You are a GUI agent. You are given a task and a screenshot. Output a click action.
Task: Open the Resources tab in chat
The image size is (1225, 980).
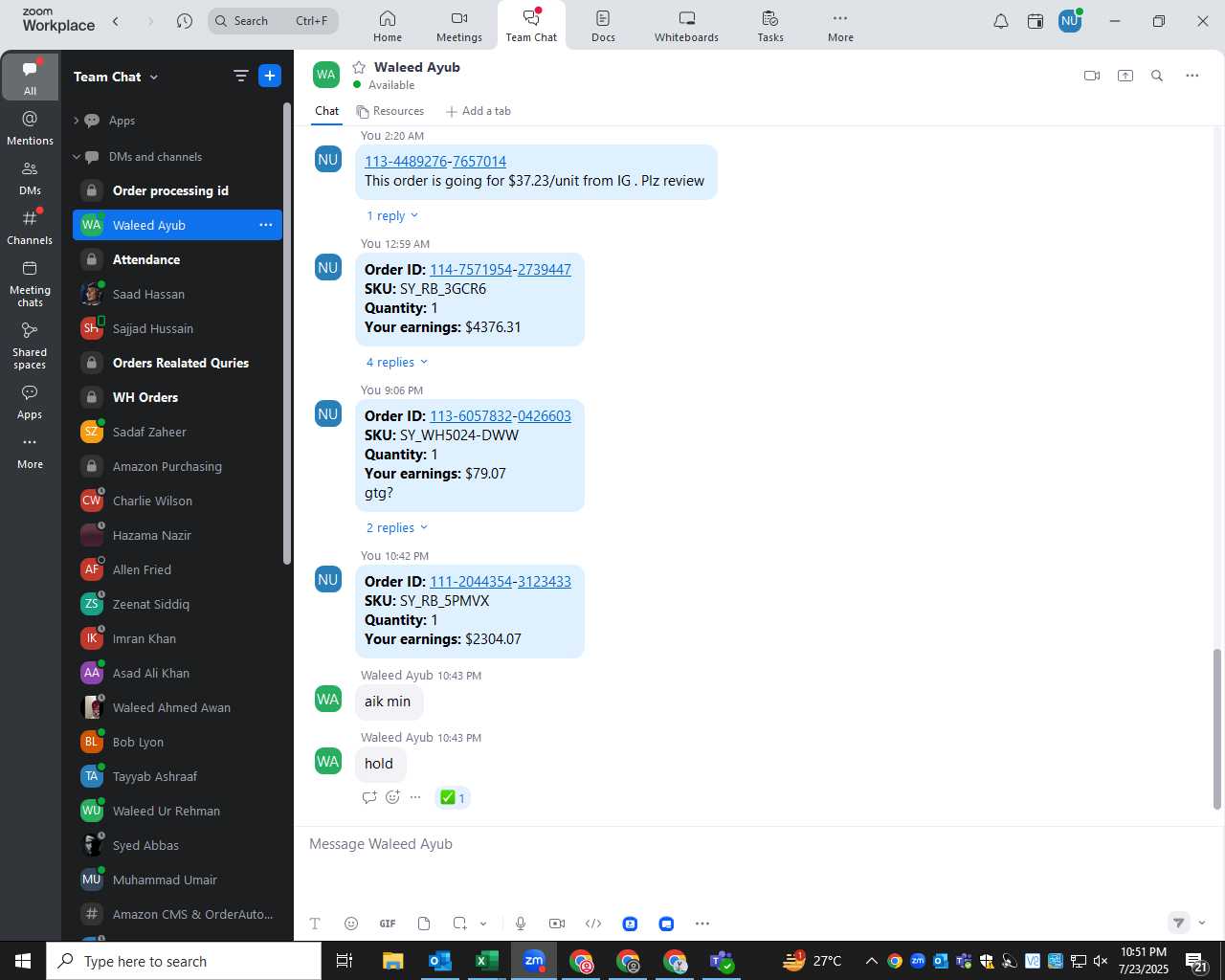click(390, 111)
